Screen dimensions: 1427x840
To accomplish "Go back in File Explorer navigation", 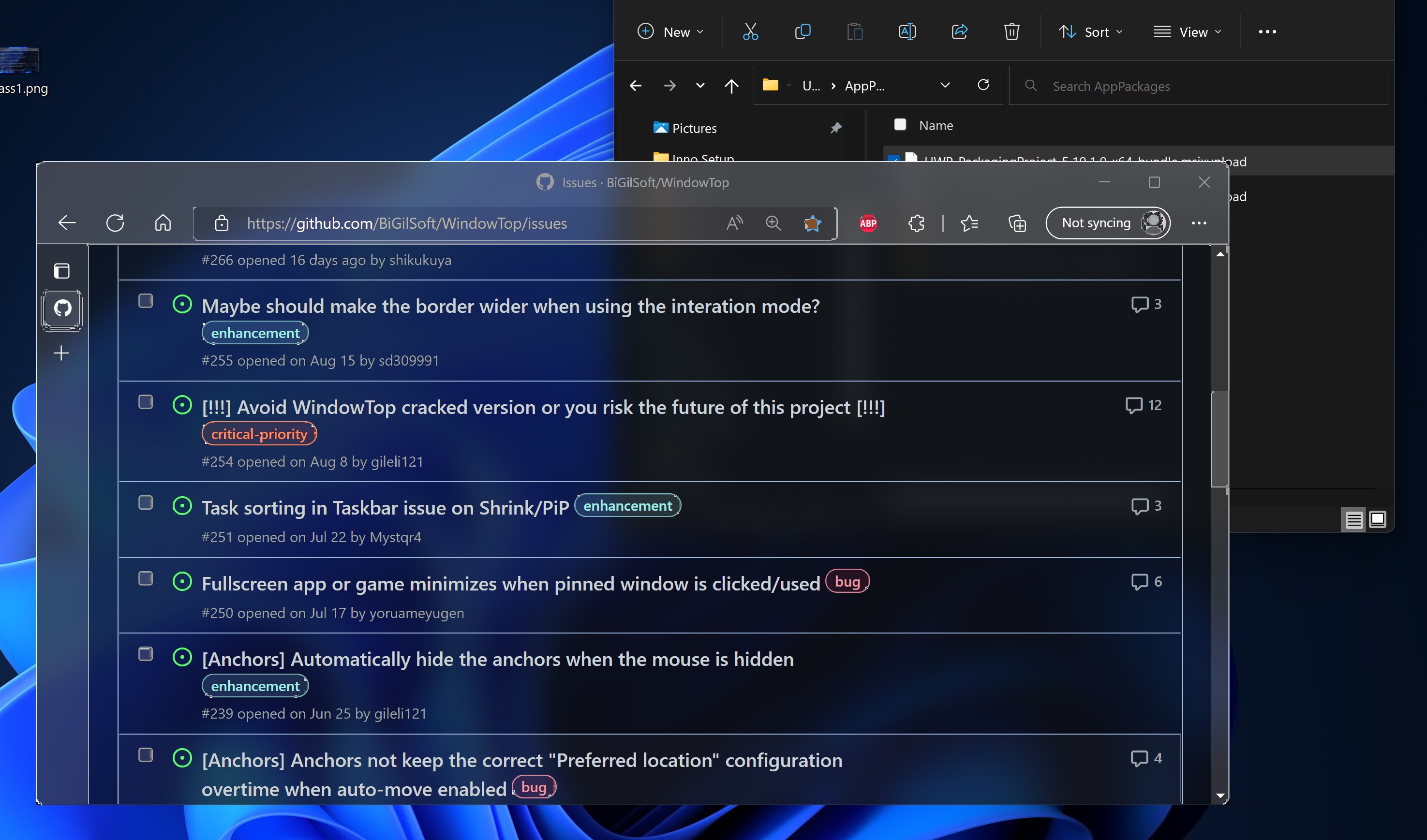I will pos(635,86).
